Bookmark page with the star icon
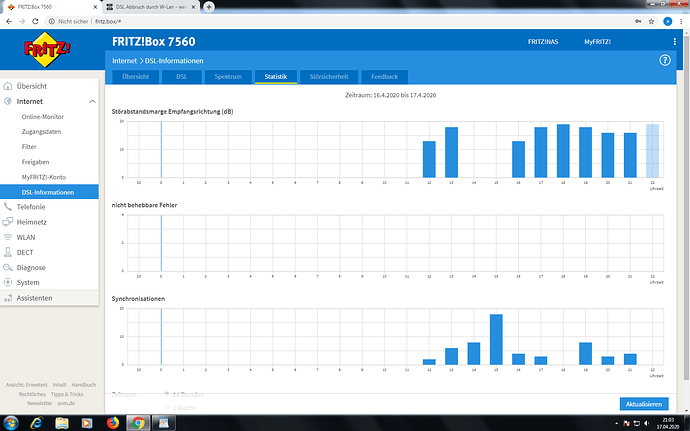Image resolution: width=690 pixels, height=431 pixels. [x=651, y=21]
